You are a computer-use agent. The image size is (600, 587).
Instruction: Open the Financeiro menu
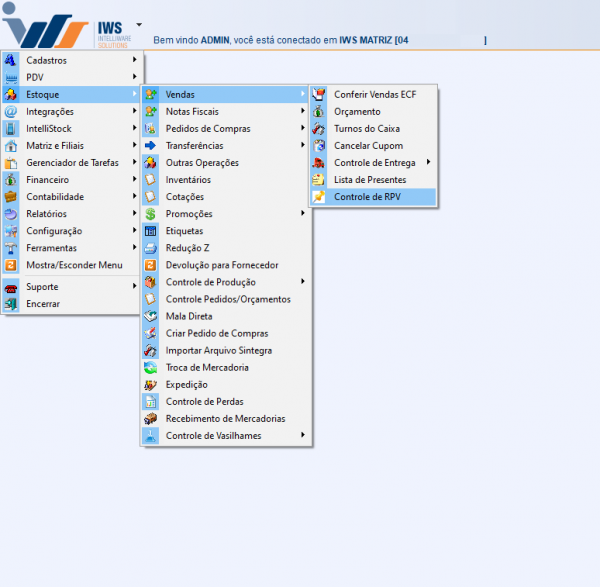tap(47, 180)
